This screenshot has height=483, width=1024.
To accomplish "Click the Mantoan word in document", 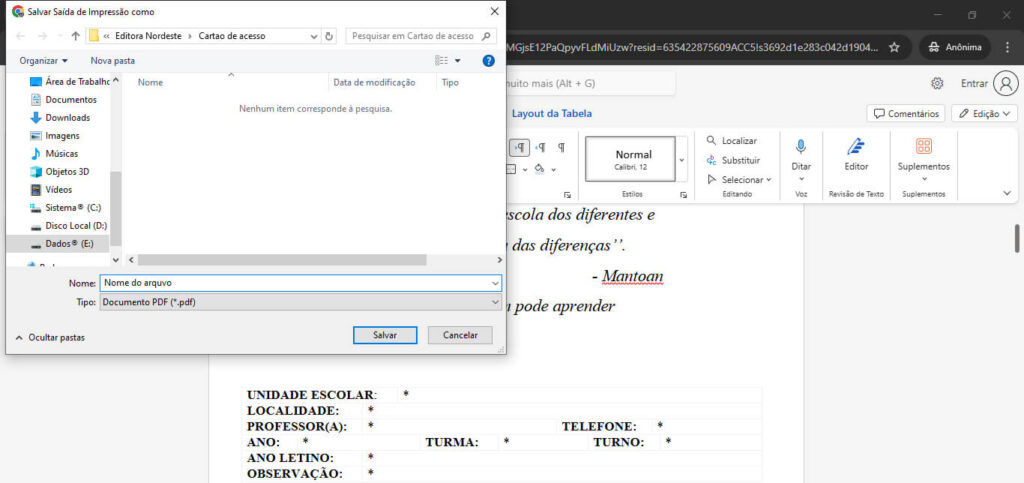I will point(632,277).
